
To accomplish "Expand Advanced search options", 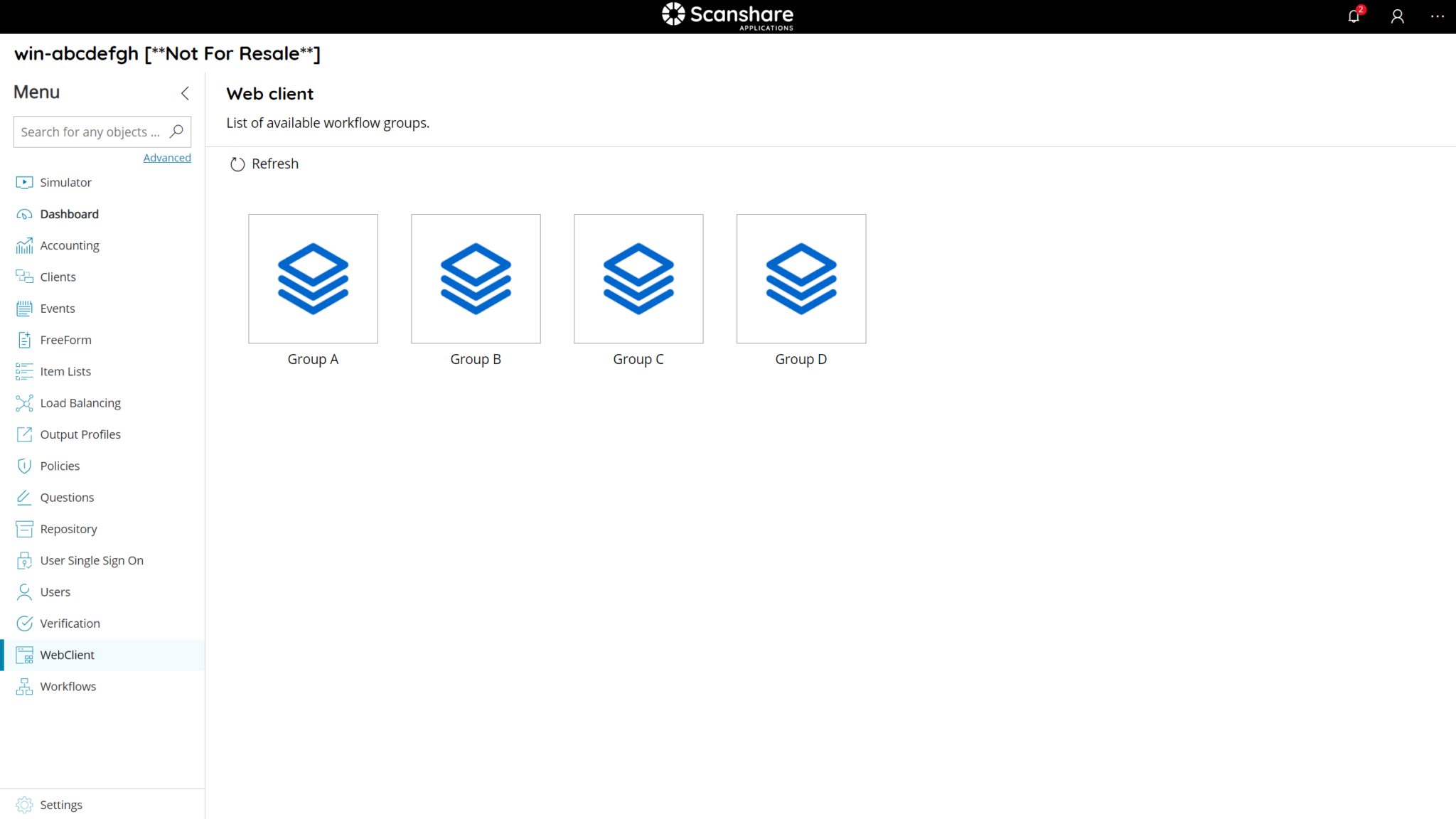I will pos(167,157).
